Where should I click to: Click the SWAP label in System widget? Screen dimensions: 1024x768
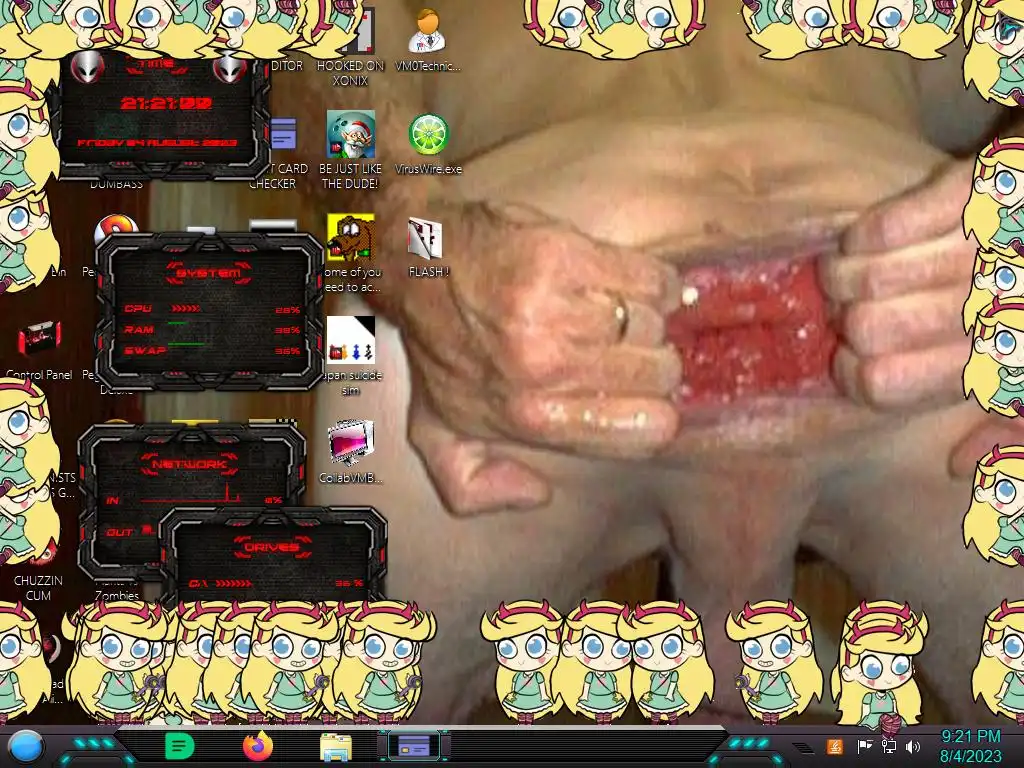145,351
